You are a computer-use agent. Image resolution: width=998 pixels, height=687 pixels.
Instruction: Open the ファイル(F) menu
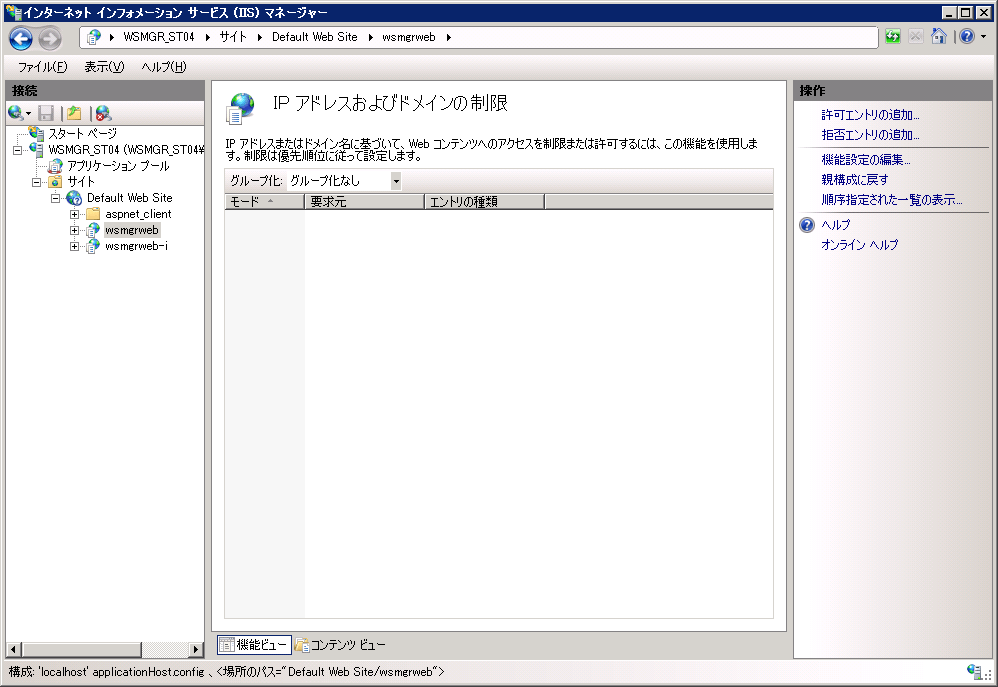(42, 67)
